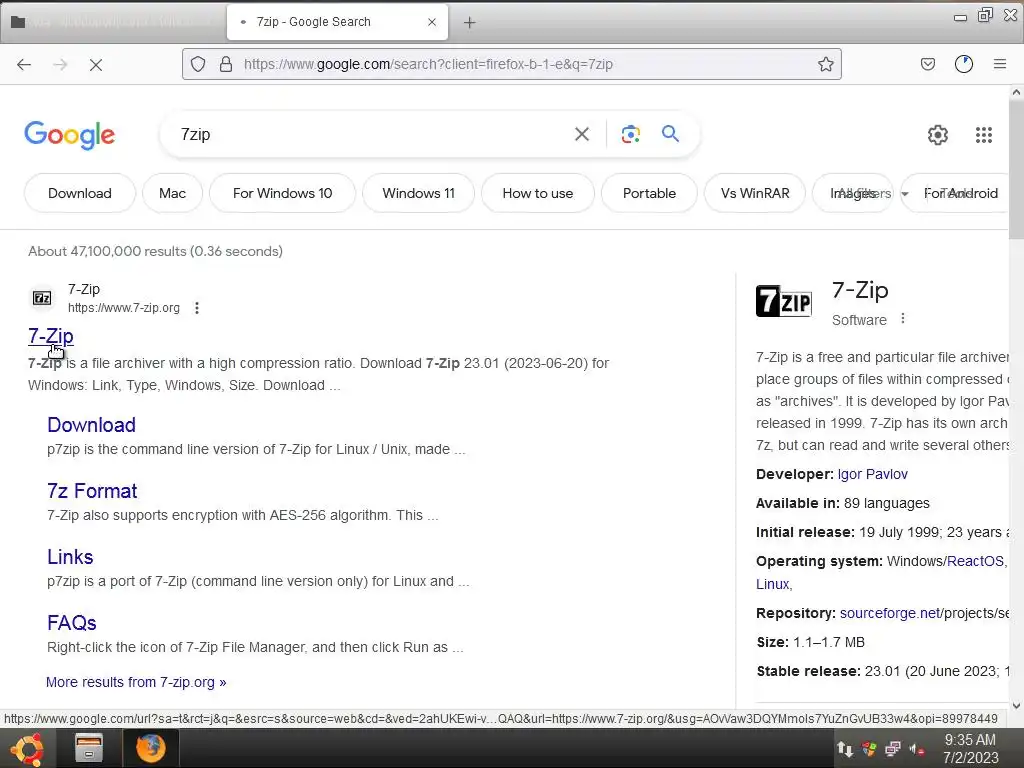Viewport: 1024px width, 768px height.
Task: Select the Download filter chip
Action: coord(80,193)
